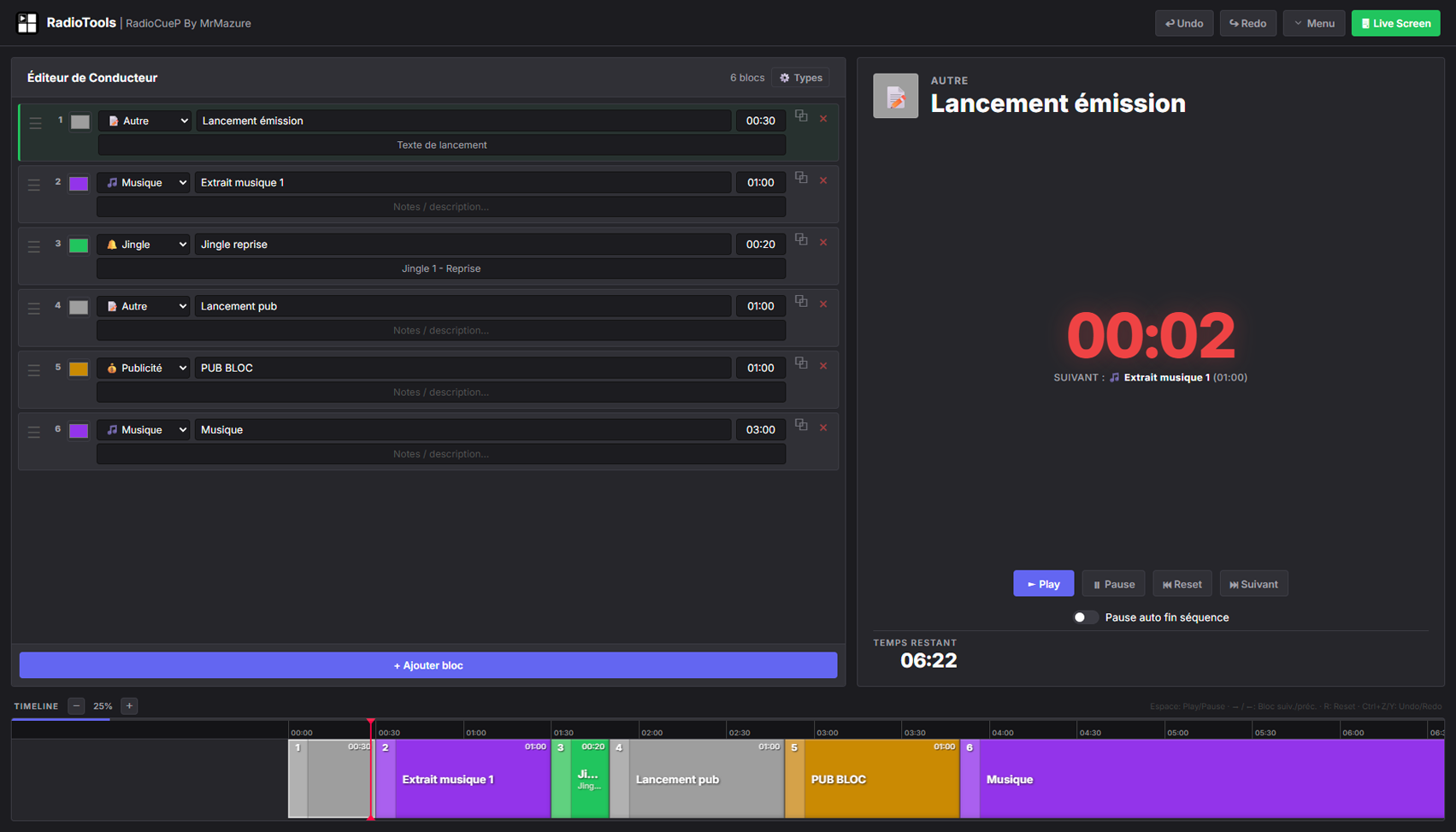Open the Live Screen

(x=1395, y=23)
